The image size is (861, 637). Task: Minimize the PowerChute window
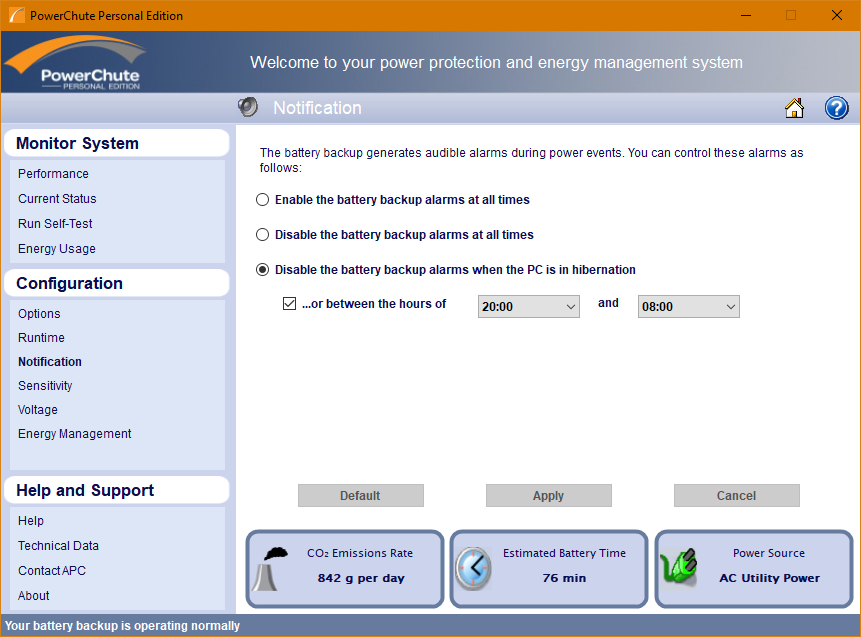[x=746, y=15]
